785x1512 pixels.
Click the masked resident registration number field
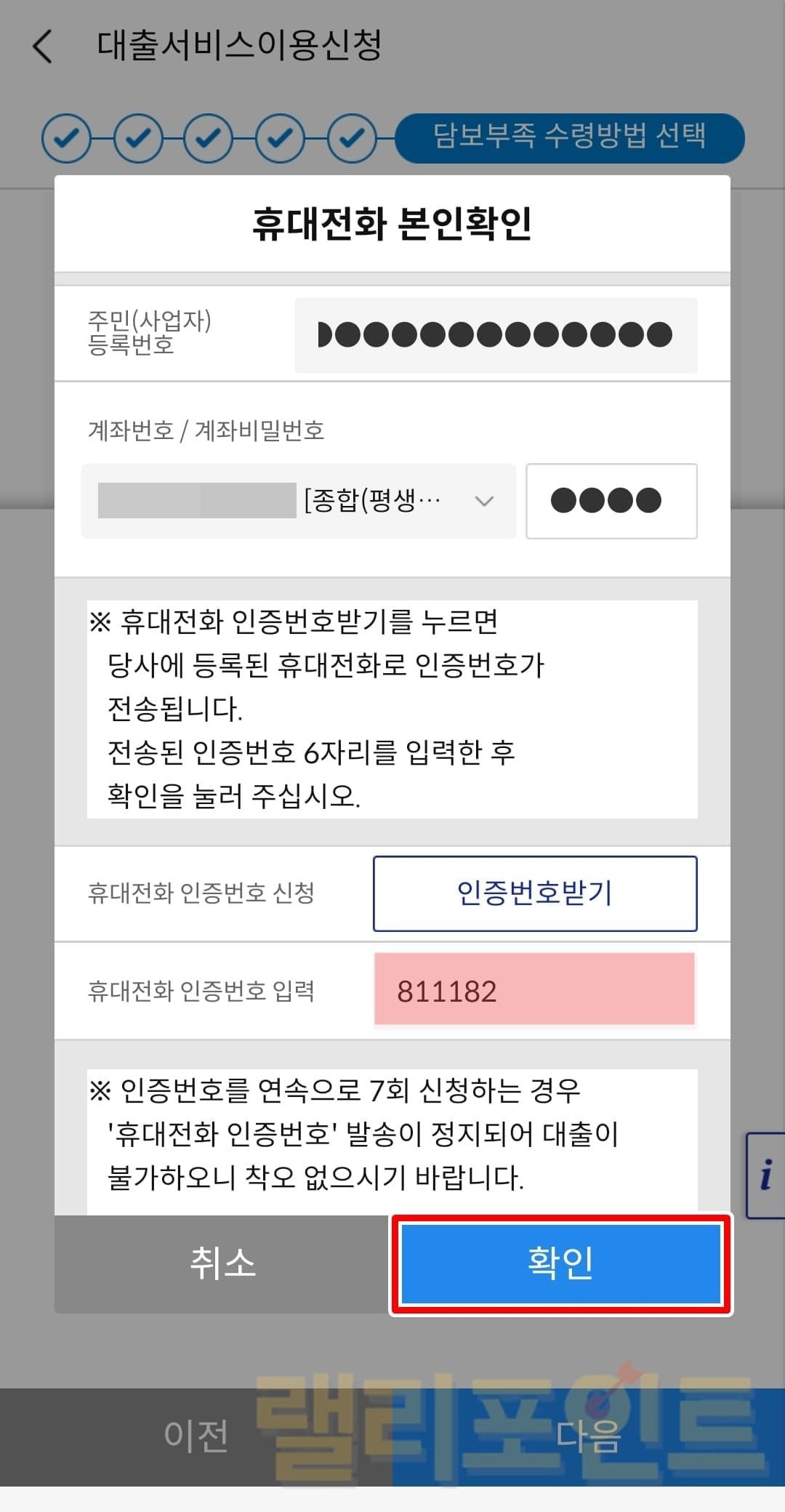pos(496,335)
